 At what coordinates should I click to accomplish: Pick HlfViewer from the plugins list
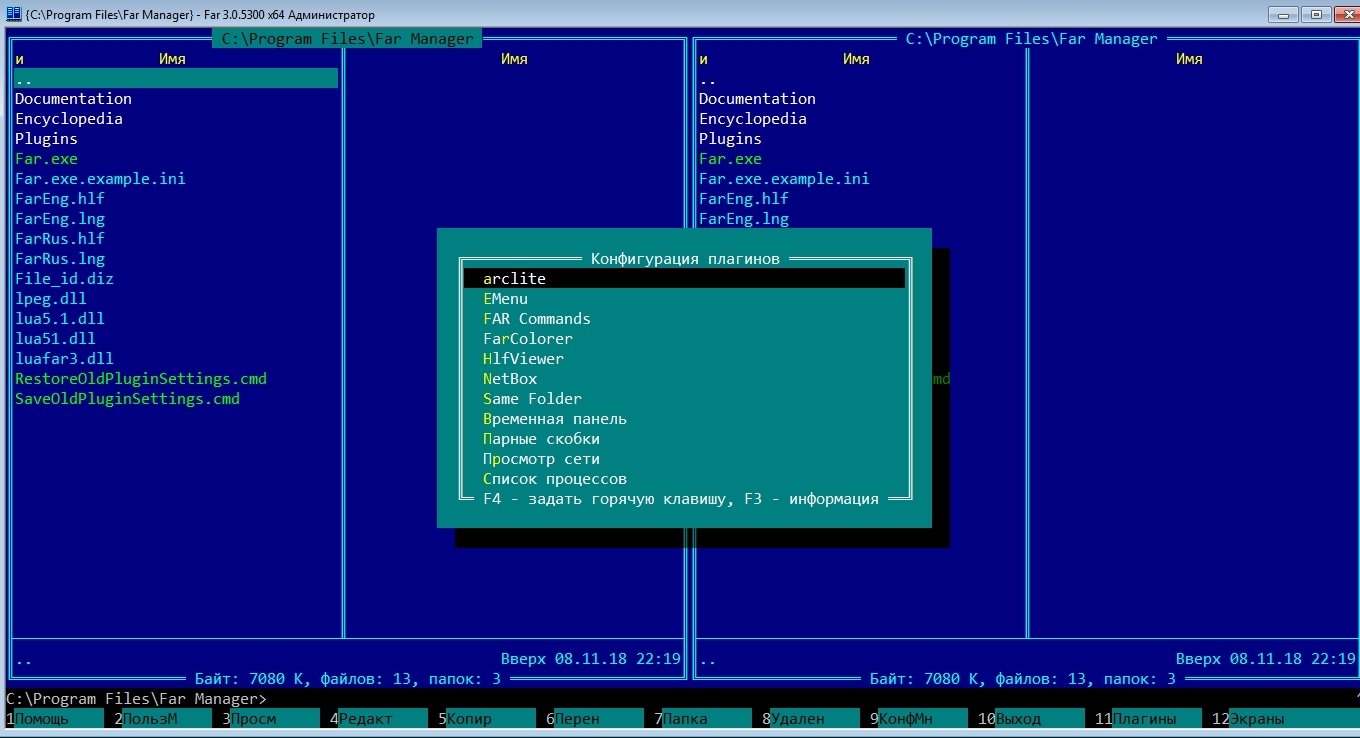[523, 359]
